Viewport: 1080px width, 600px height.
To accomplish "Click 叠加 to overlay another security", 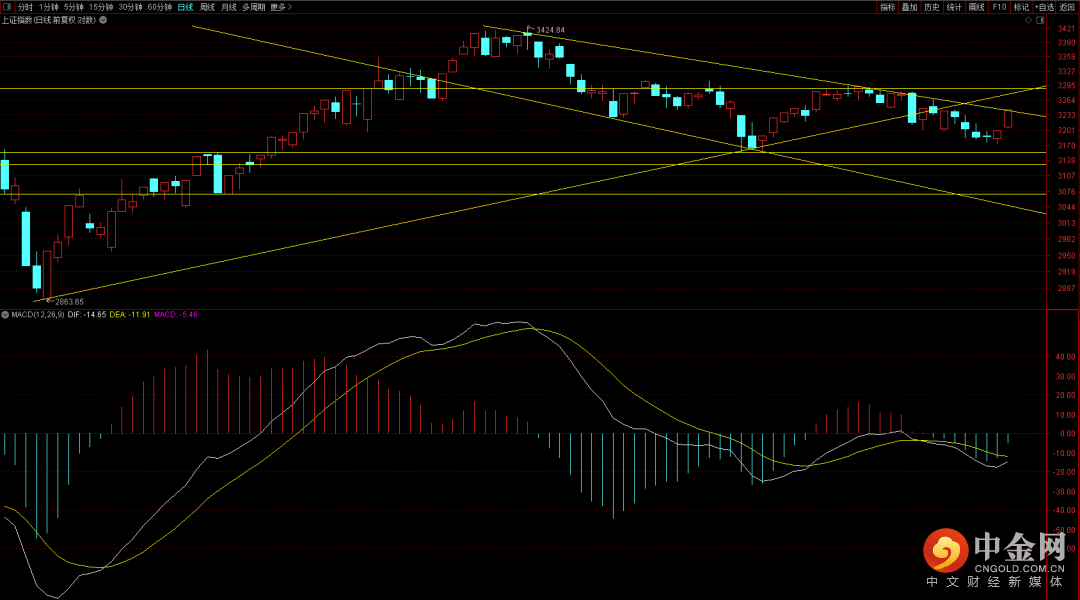I will [x=909, y=7].
